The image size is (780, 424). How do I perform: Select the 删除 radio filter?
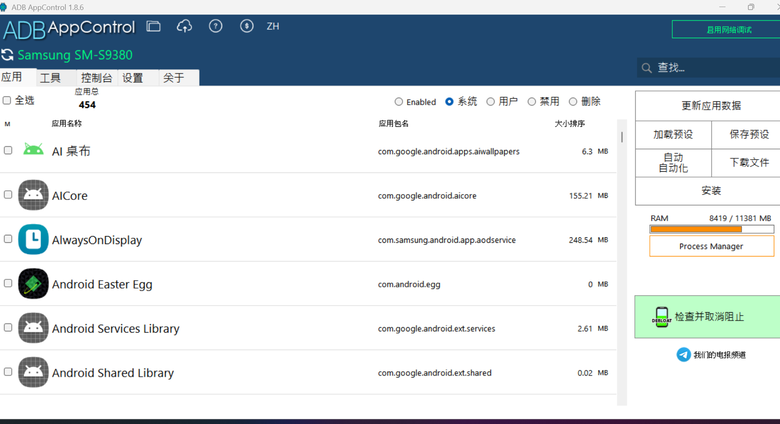click(573, 102)
